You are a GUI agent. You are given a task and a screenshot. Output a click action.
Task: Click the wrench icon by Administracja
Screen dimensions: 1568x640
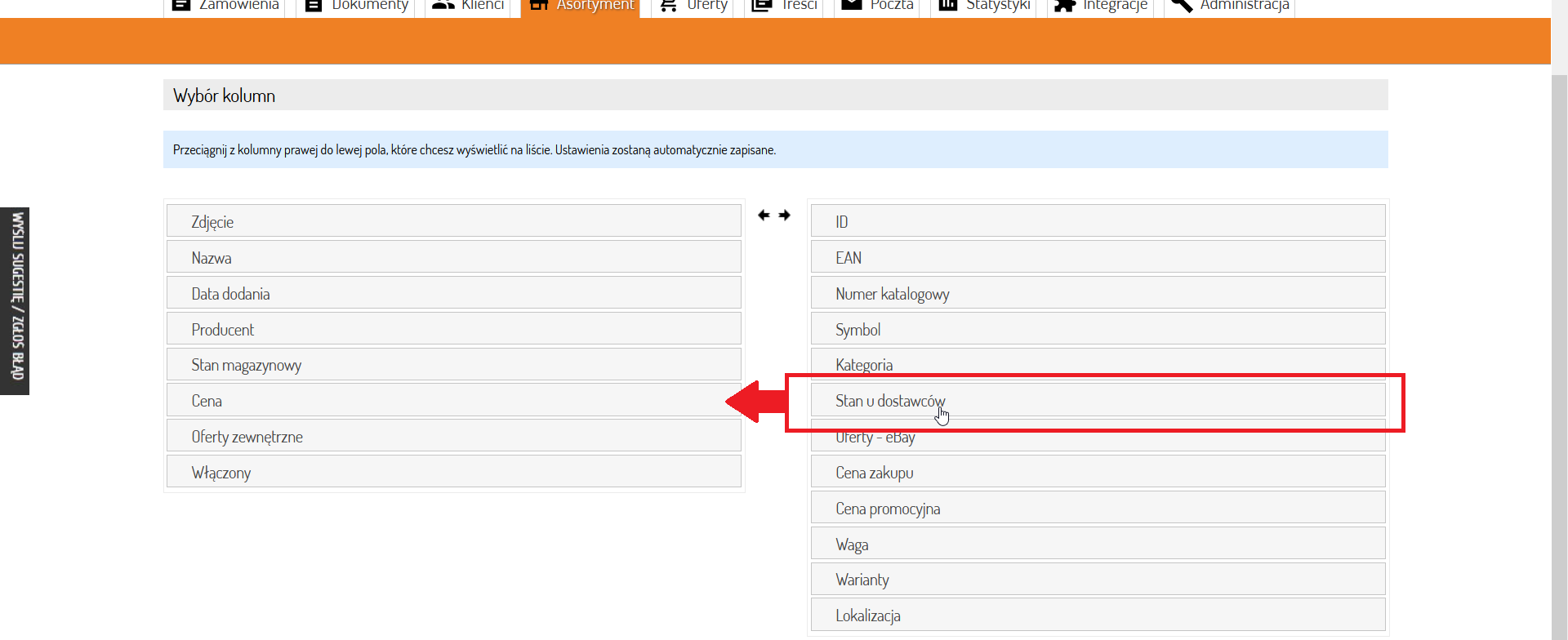coord(1181,5)
